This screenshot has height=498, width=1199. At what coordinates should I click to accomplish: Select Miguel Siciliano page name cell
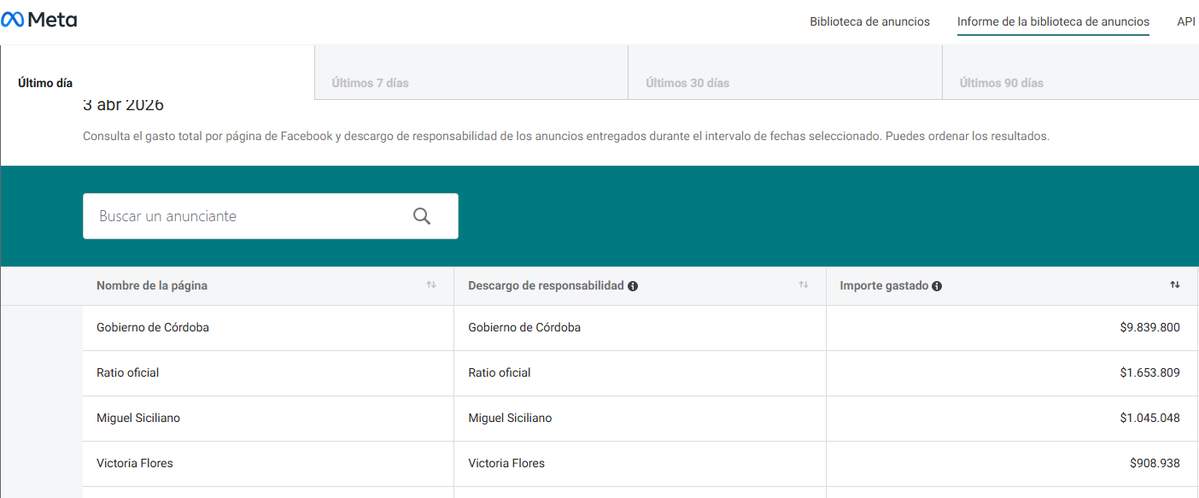click(x=268, y=418)
